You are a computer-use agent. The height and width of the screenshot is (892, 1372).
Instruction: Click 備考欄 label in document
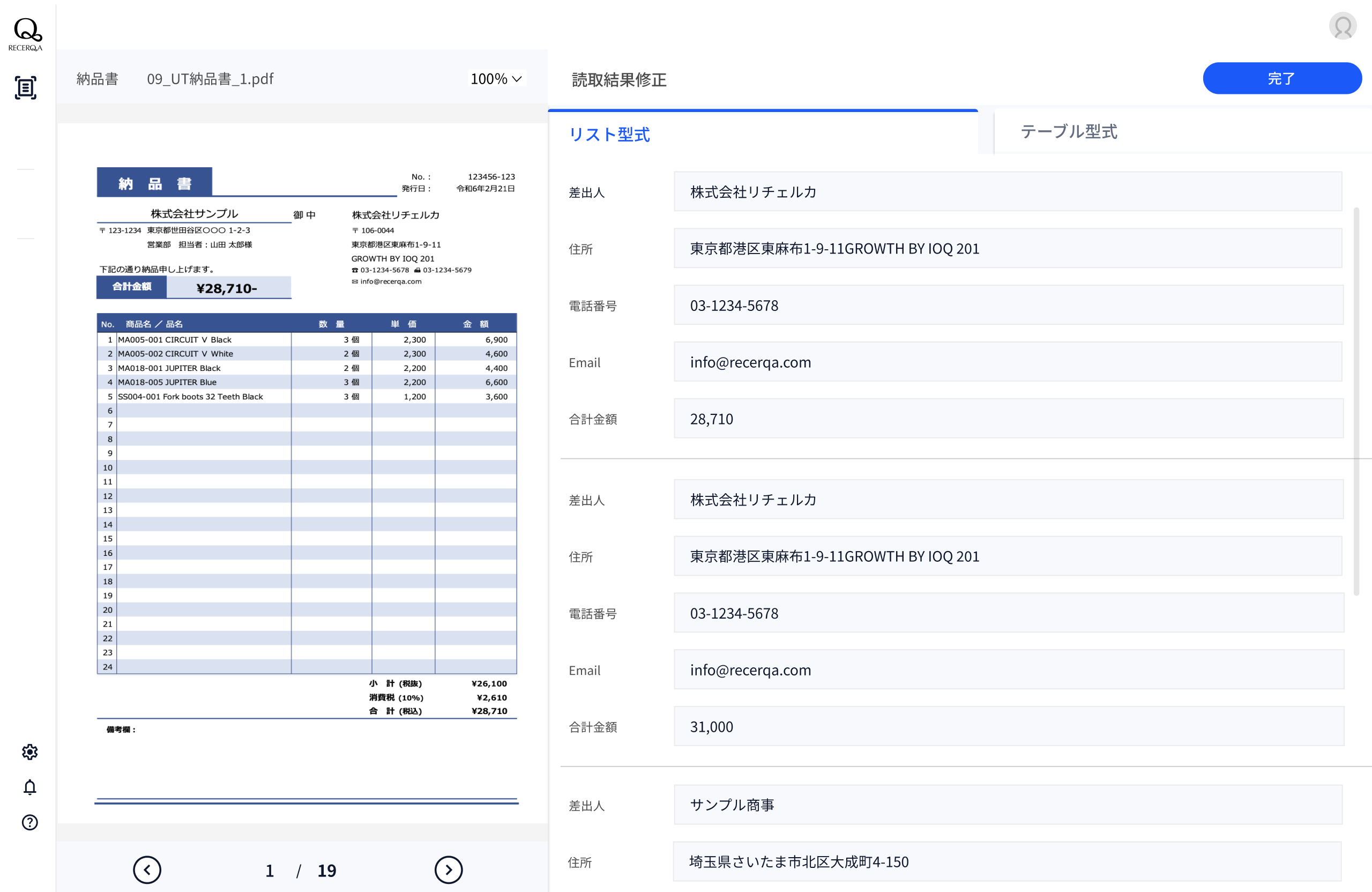(121, 730)
